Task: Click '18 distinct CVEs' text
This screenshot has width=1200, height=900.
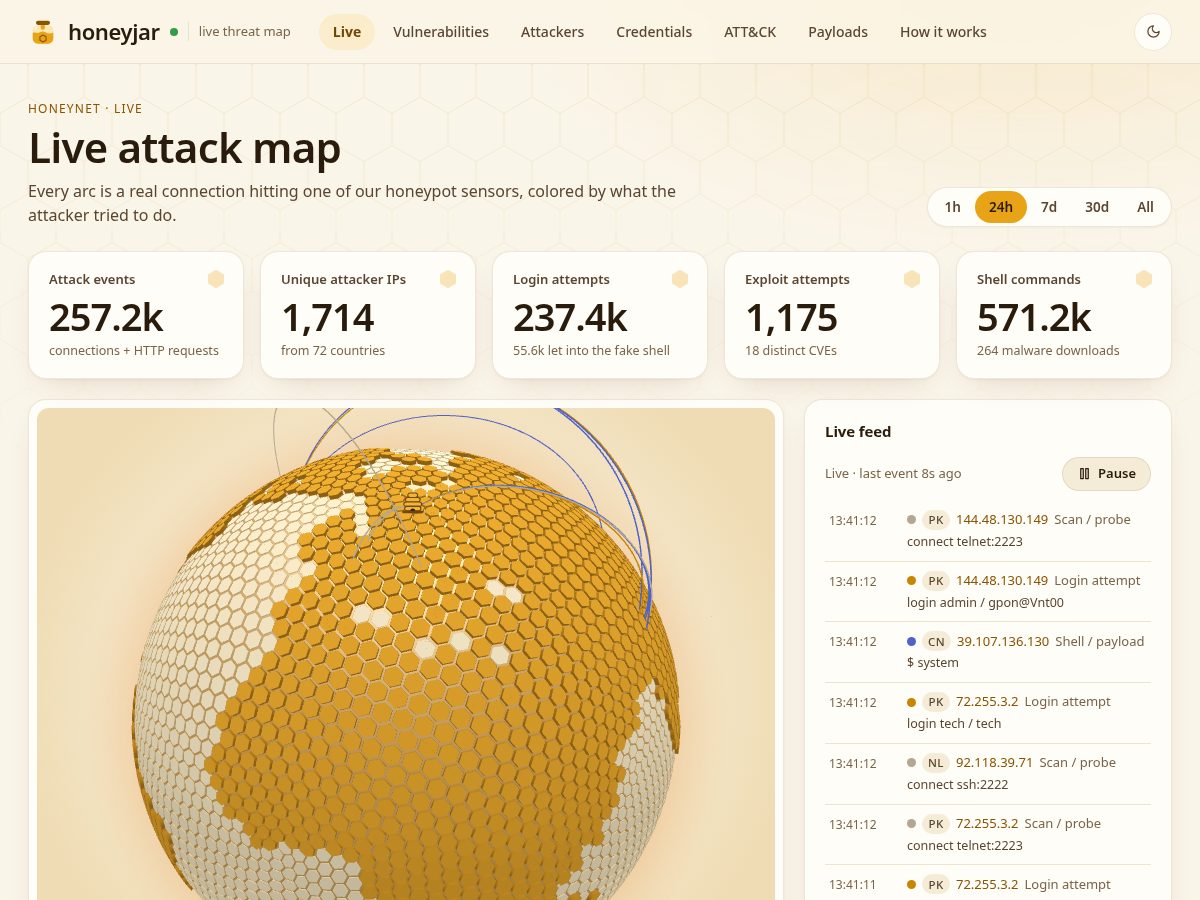Action: click(x=791, y=351)
